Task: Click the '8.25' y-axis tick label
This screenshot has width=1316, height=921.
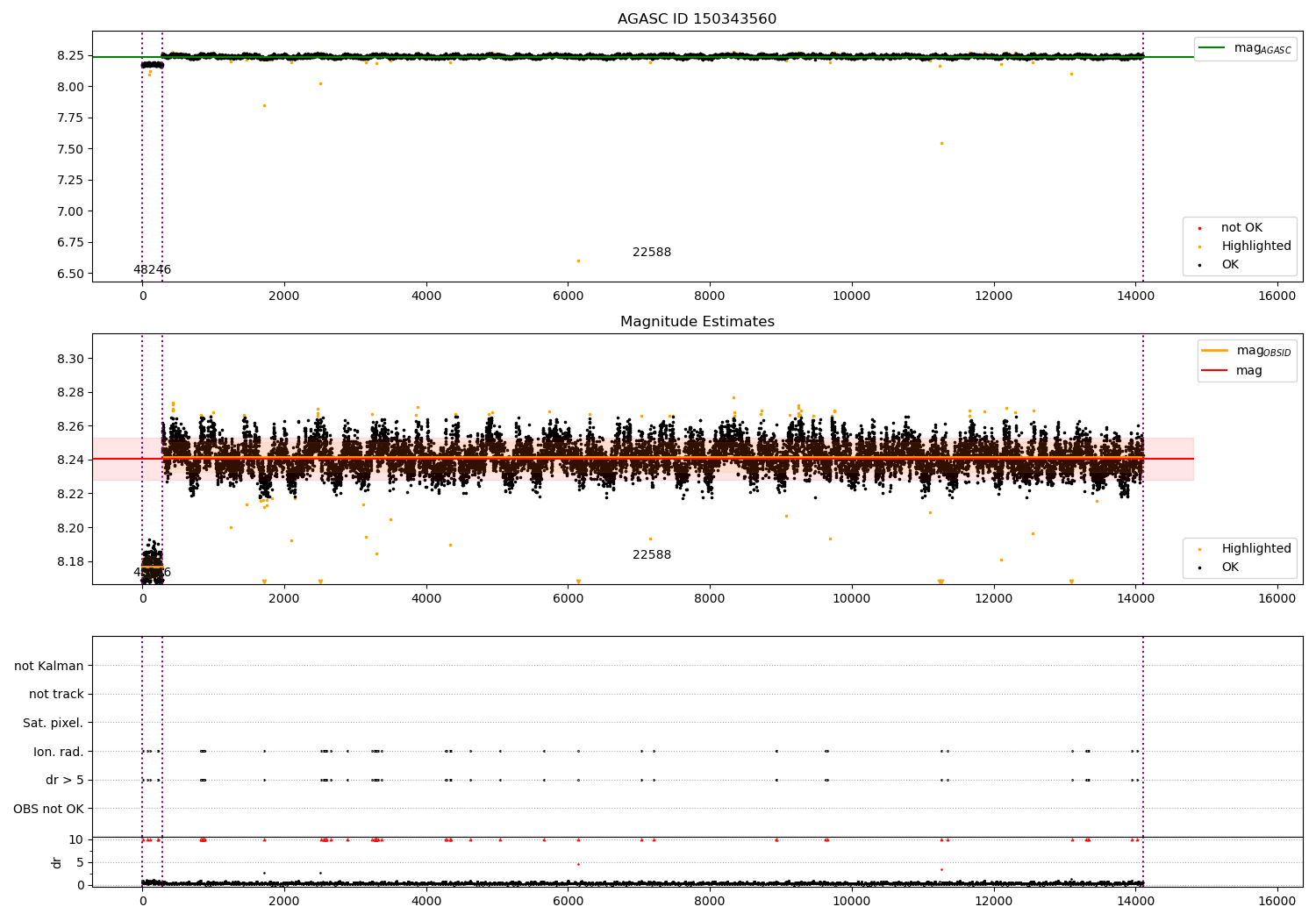Action: 70,56
